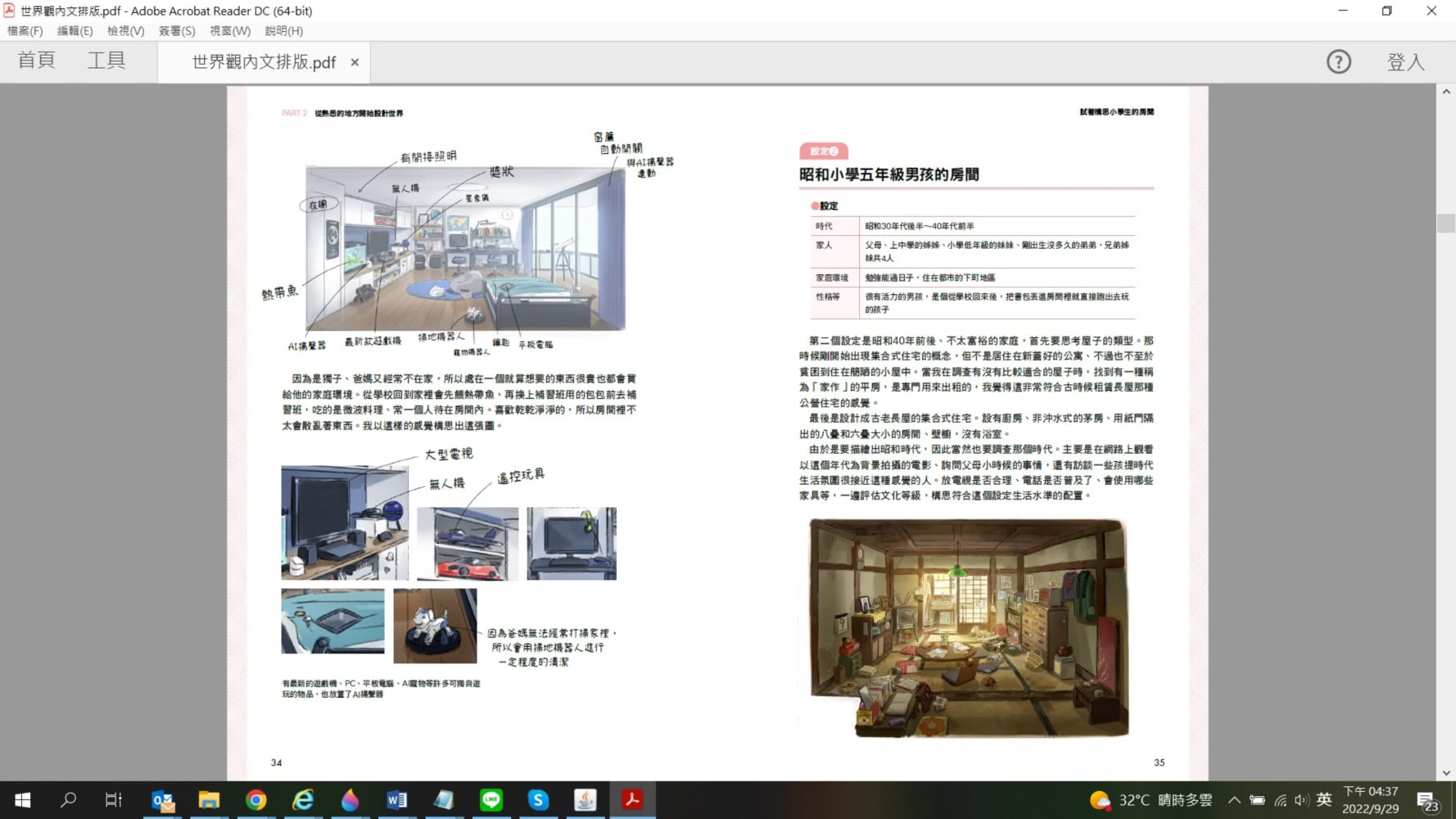Screen dimensions: 1456x819
Task: Open the 說明(H) menu
Action: [x=283, y=30]
